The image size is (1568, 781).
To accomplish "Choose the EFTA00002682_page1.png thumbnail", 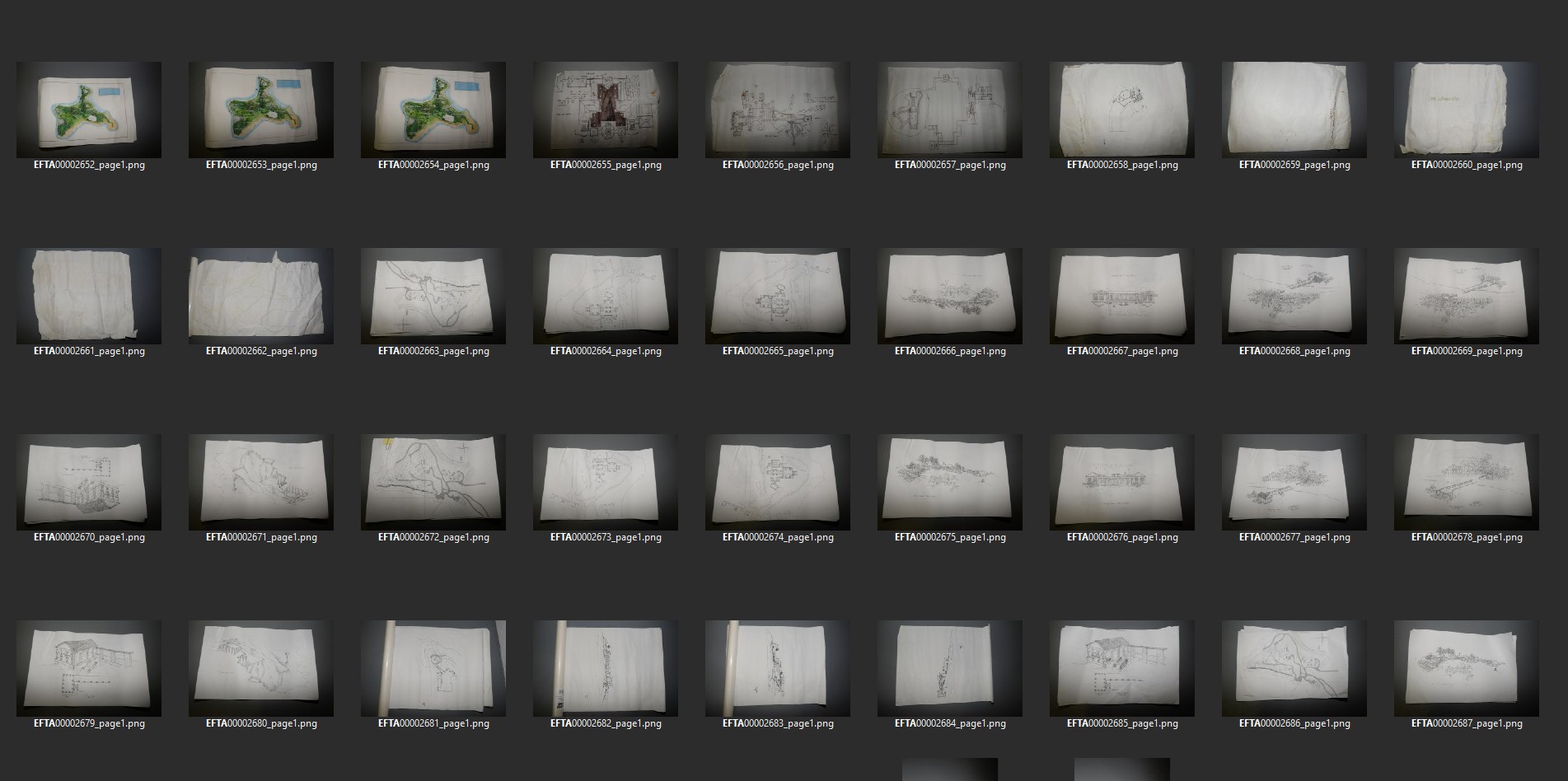I will [x=606, y=668].
